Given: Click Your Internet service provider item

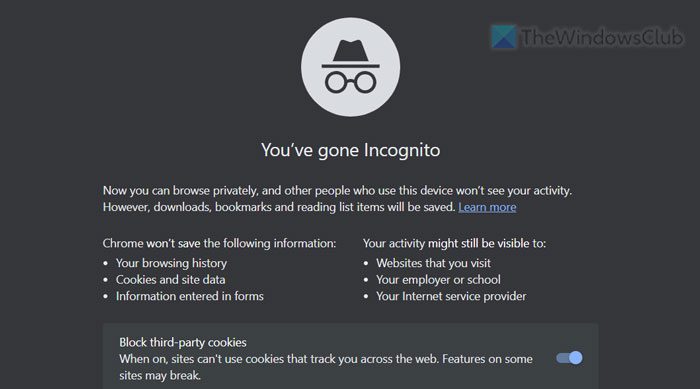Looking at the screenshot, I should [x=451, y=296].
